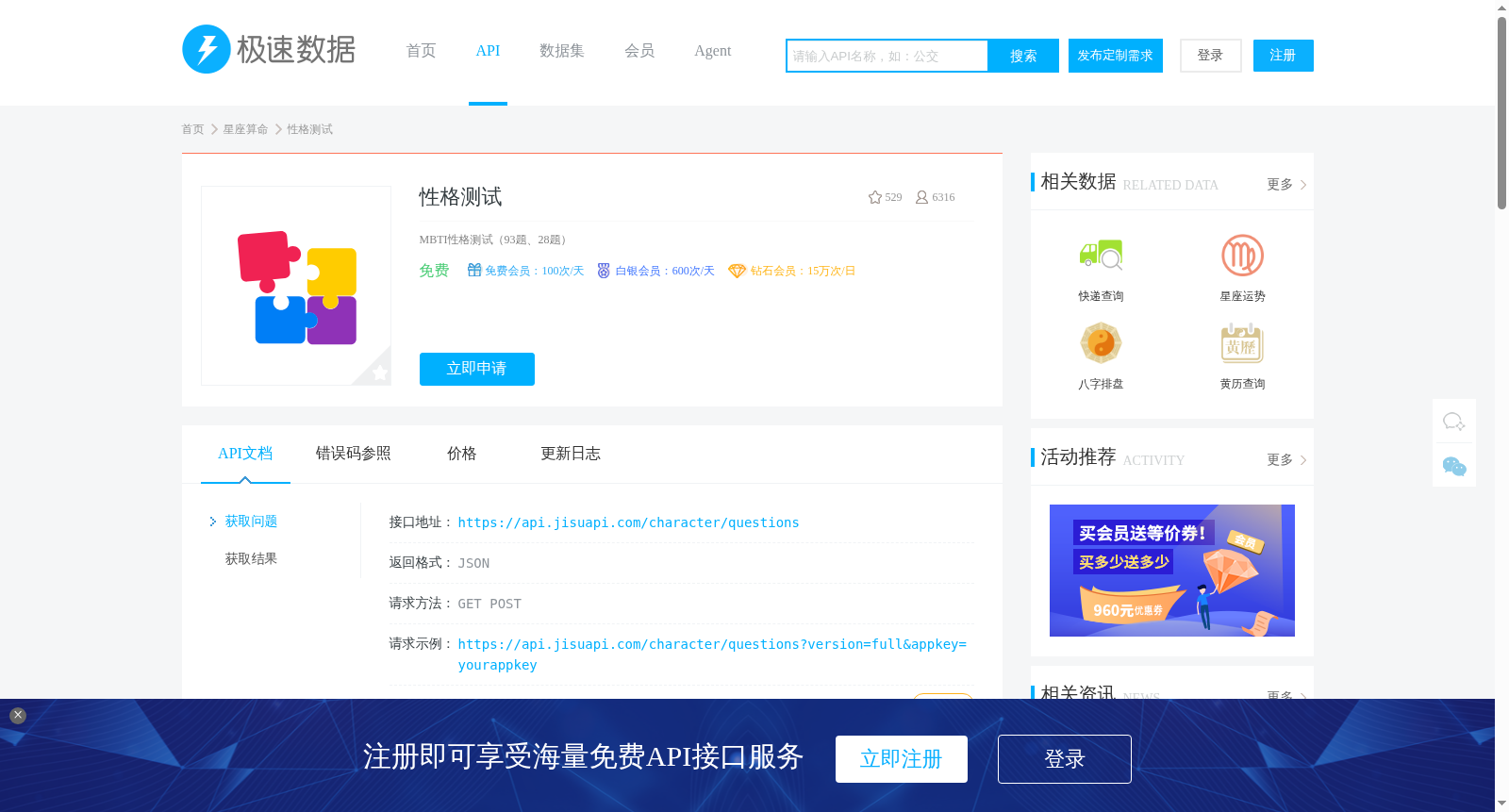Screen dimensions: 1509x812
Task: Open the 八字排盘 yin-yang icon
Action: [x=1101, y=342]
